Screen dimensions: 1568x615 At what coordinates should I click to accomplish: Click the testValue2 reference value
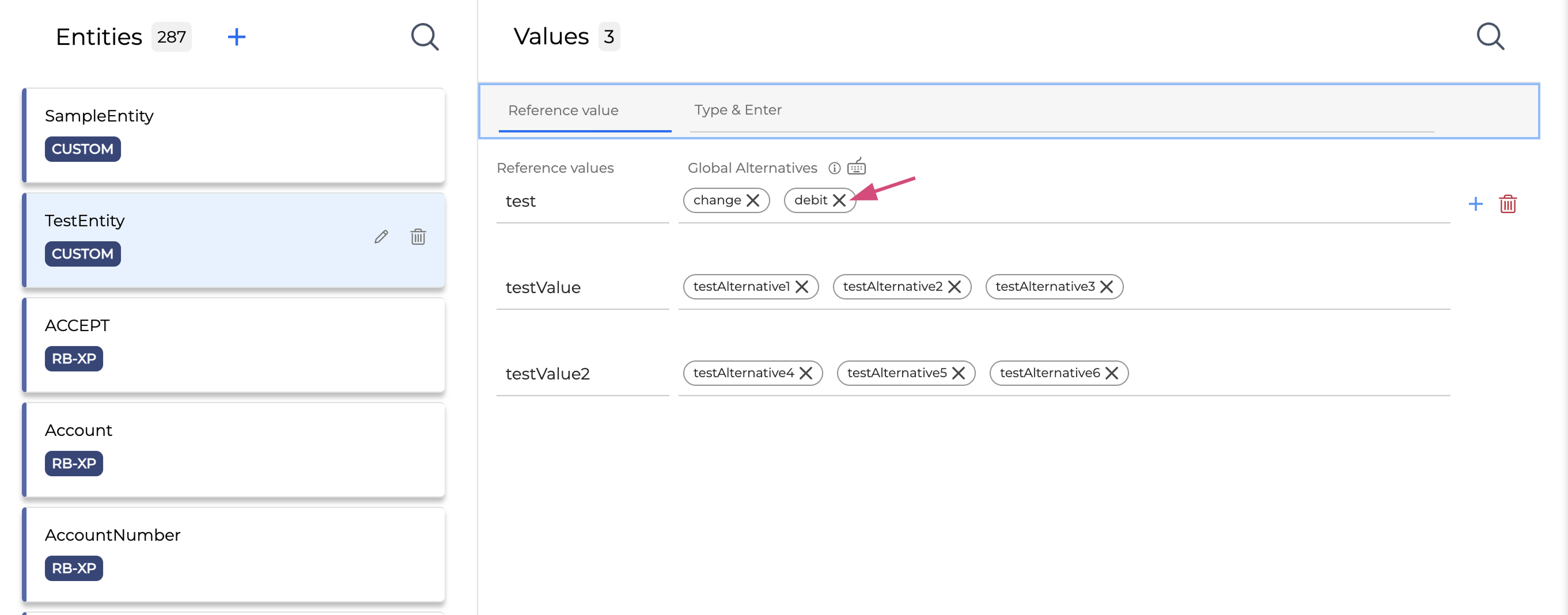pyautogui.click(x=547, y=374)
